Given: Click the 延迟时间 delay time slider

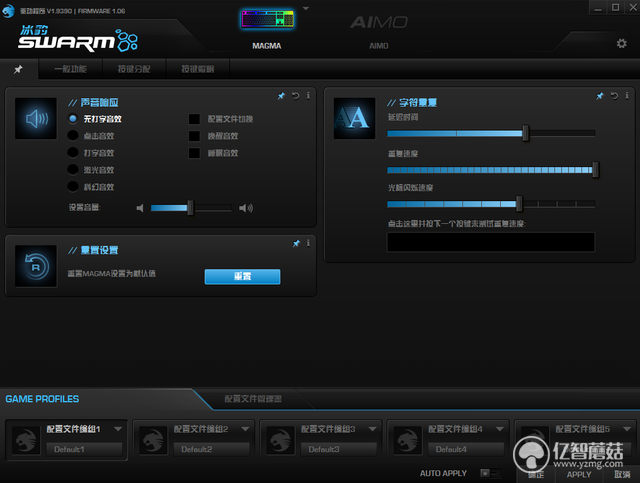Looking at the screenshot, I should [491, 133].
